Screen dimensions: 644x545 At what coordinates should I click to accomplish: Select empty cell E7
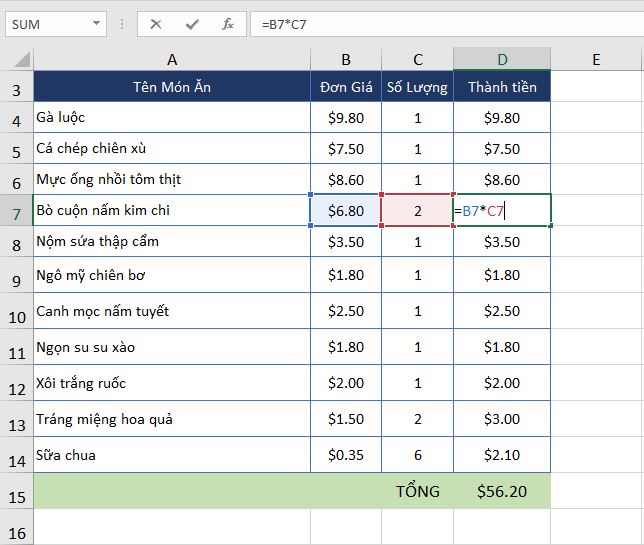[596, 210]
